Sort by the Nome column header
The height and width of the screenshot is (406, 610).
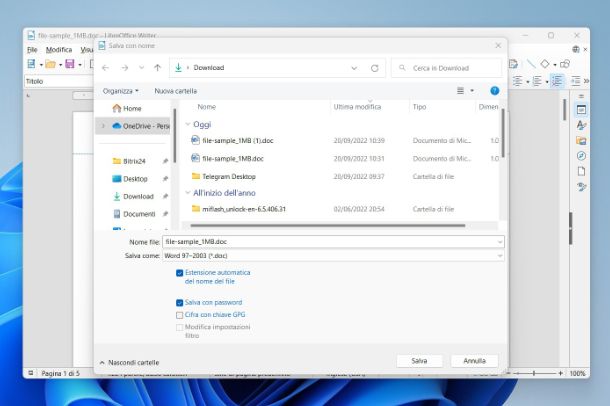pyautogui.click(x=207, y=107)
